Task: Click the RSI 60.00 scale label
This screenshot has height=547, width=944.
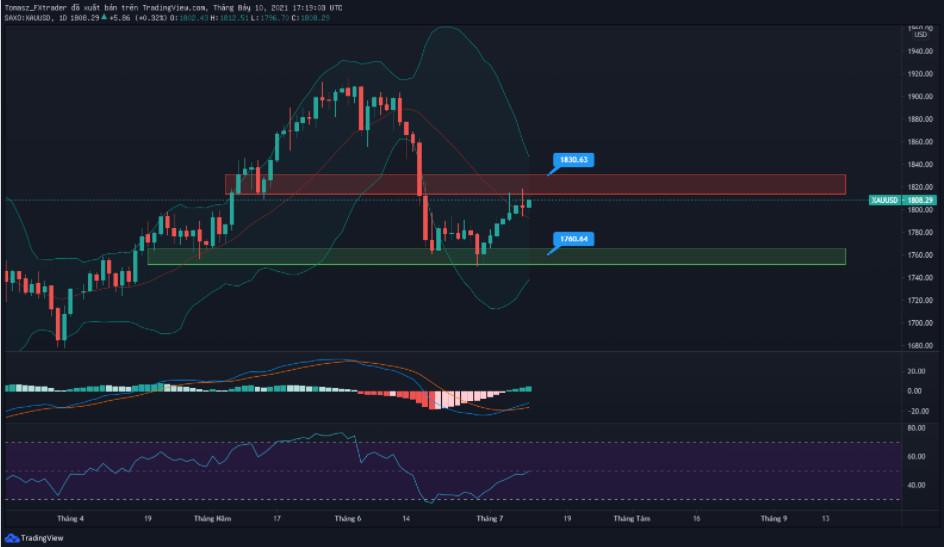Action: pos(916,457)
